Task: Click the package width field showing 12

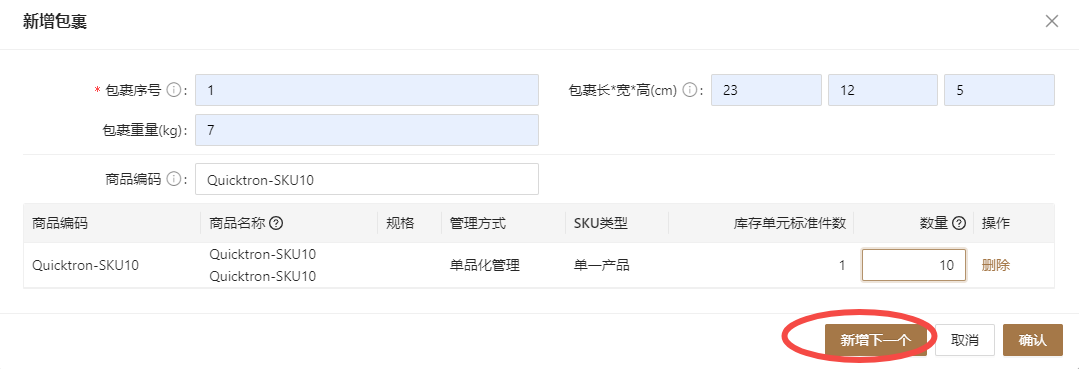Action: coord(883,90)
